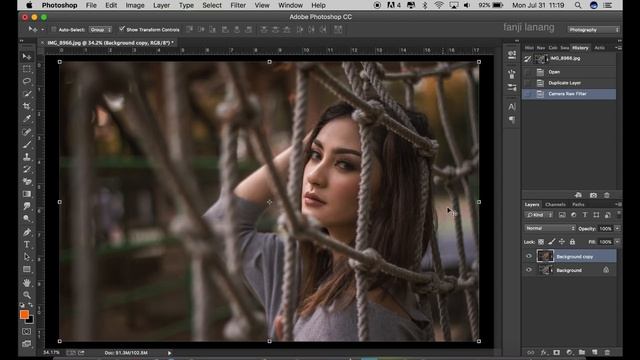
Task: Hide the Background layer
Action: [x=529, y=270]
